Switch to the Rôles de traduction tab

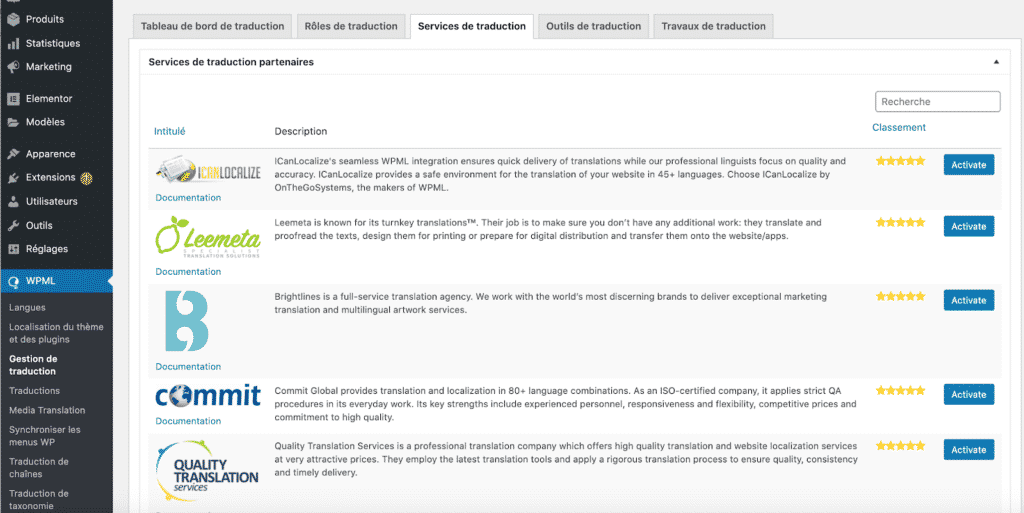click(x=351, y=26)
